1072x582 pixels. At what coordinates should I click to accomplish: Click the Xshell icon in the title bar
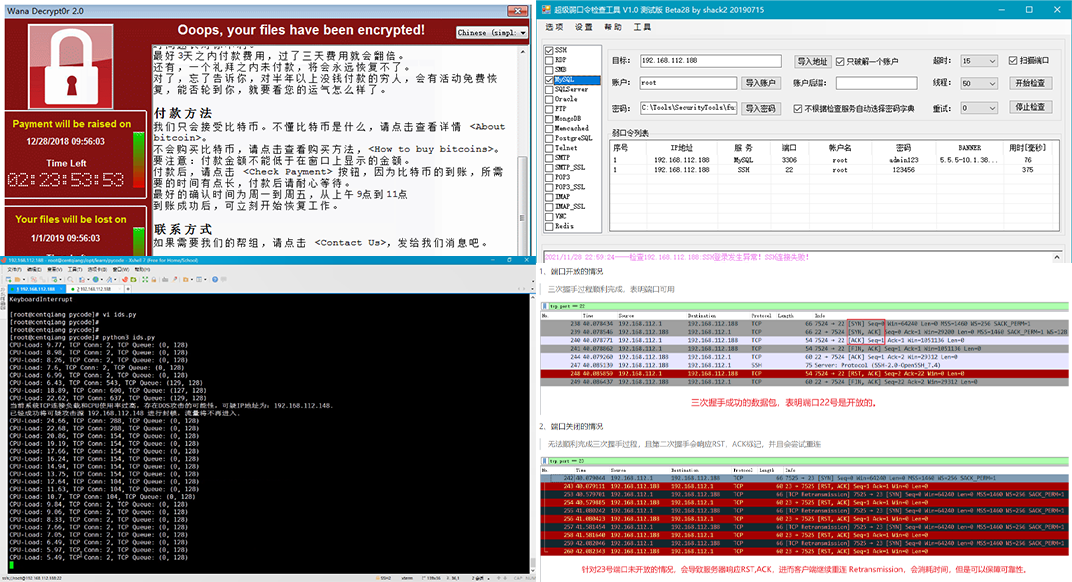[5, 260]
